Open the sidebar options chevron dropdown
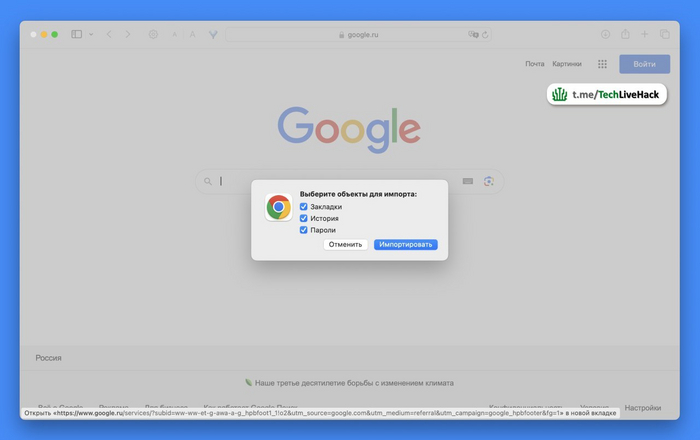The width and height of the screenshot is (700, 440). click(x=91, y=34)
